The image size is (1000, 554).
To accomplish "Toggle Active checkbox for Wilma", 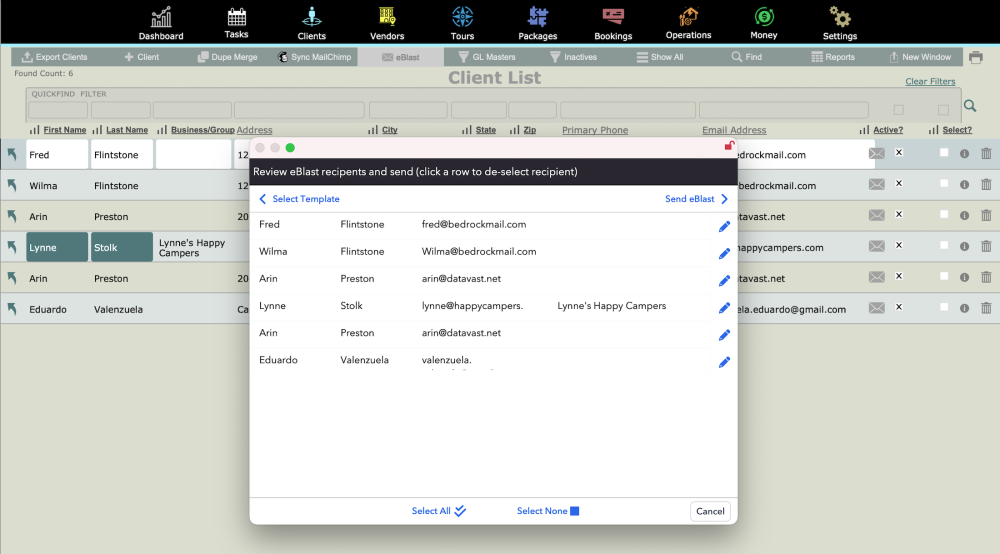I will tap(899, 183).
